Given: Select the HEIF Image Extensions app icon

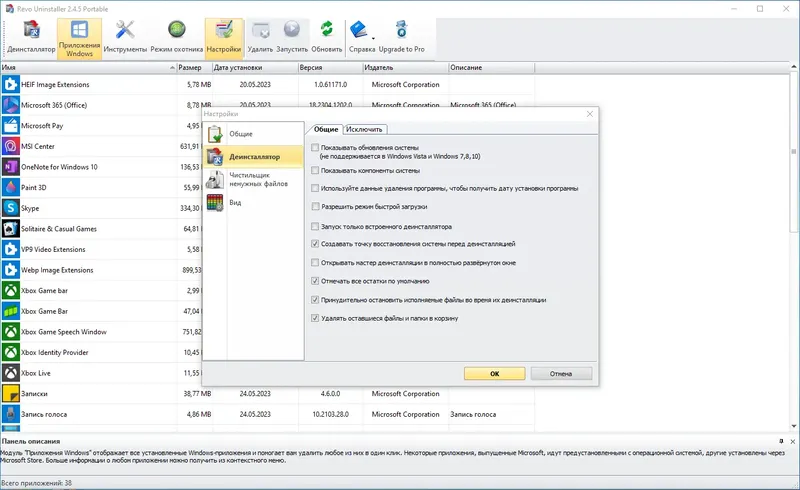Looking at the screenshot, I should click(x=11, y=84).
